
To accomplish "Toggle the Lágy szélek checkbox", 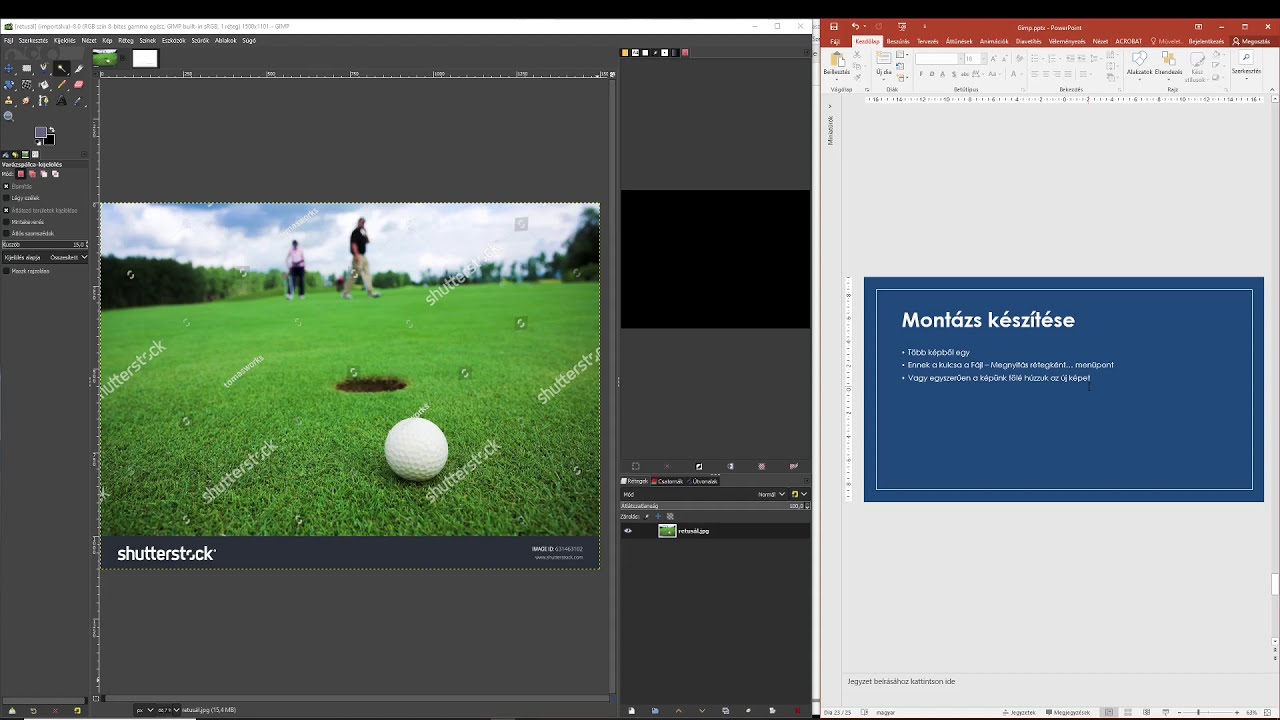I will click(x=6, y=198).
